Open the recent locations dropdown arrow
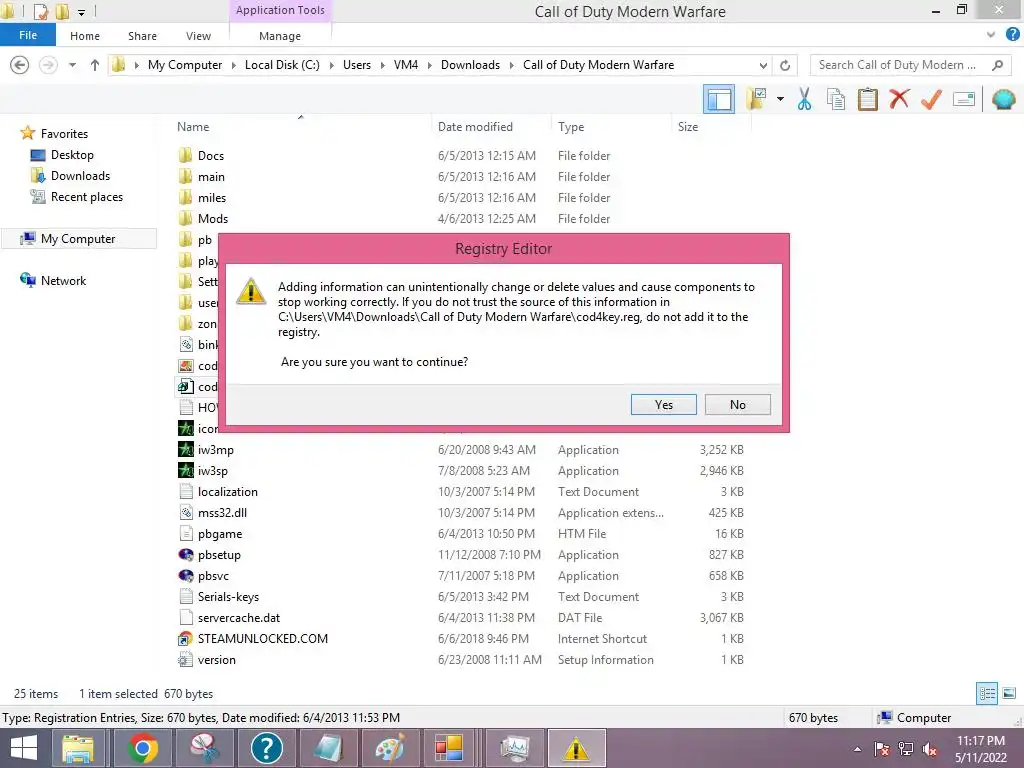 pyautogui.click(x=72, y=65)
